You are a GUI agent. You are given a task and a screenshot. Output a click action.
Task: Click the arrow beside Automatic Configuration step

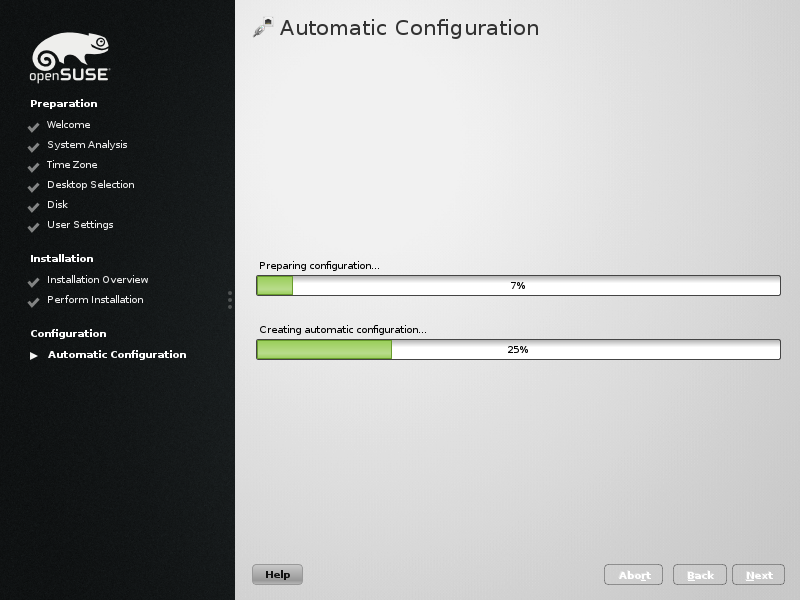33,355
